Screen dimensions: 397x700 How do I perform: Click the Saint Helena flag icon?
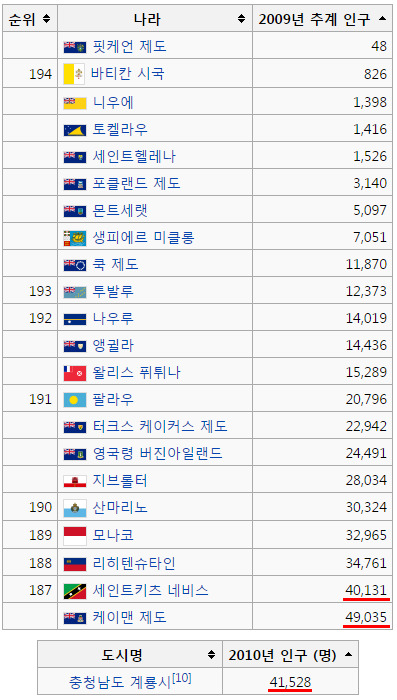pyautogui.click(x=75, y=157)
